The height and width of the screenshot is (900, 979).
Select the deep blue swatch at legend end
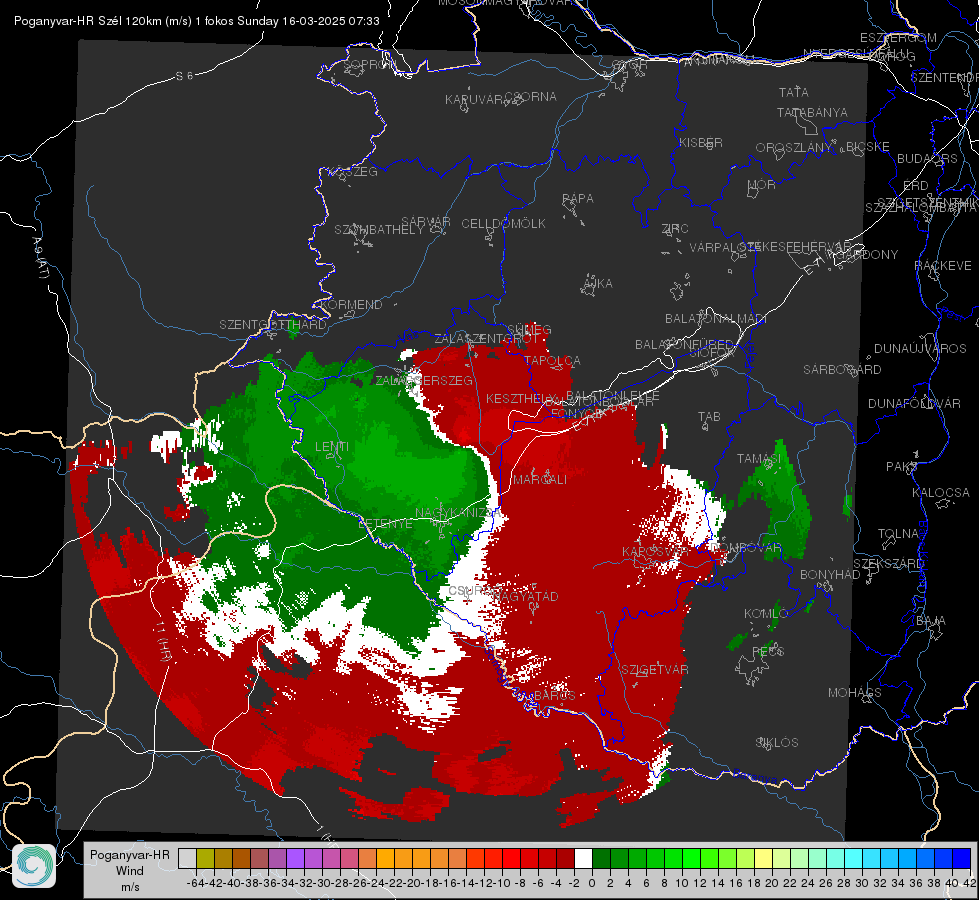tap(962, 858)
